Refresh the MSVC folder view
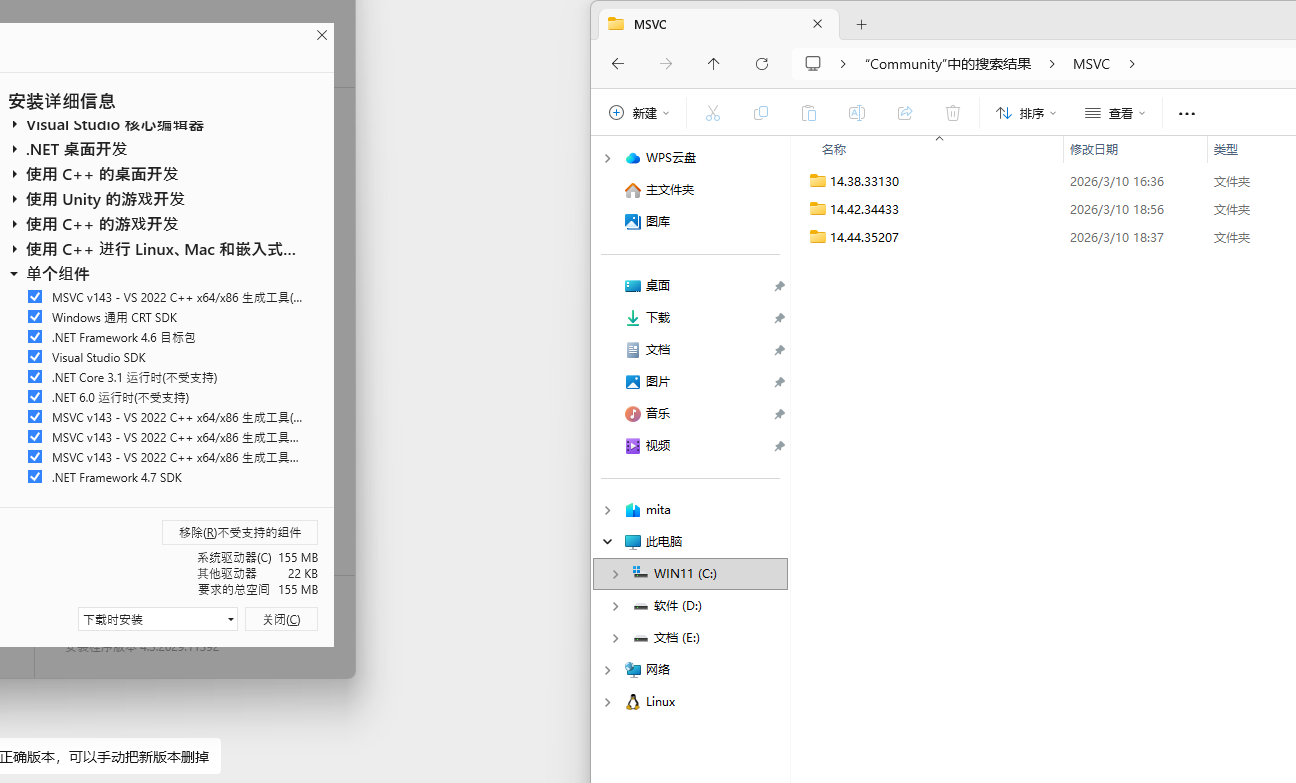This screenshot has height=783, width=1296. point(762,64)
